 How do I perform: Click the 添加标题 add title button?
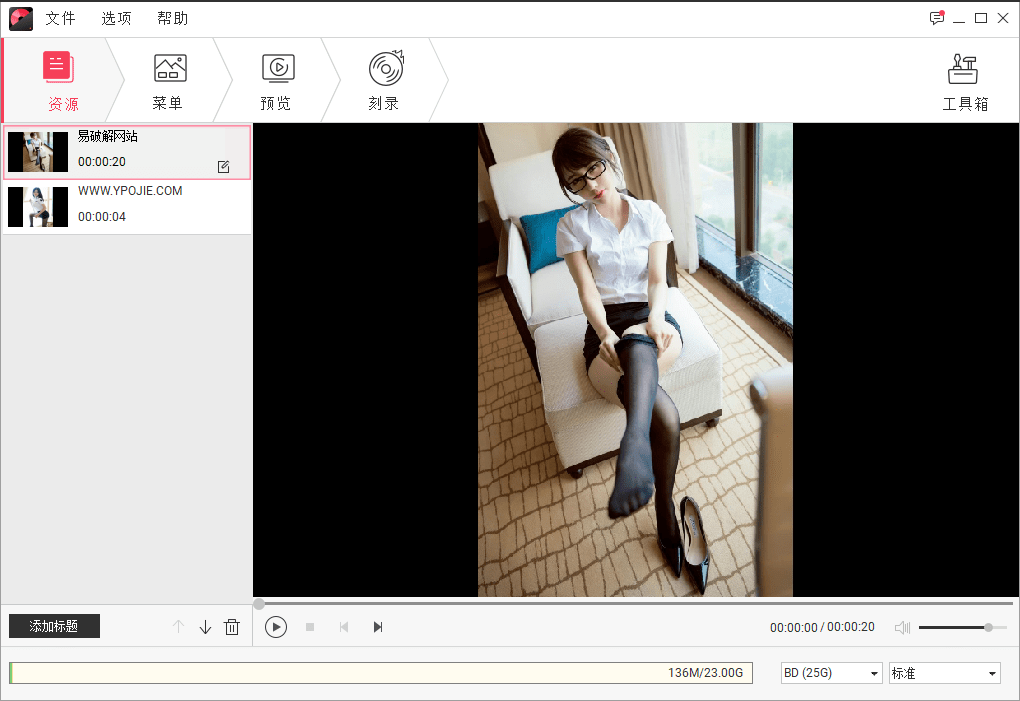coord(53,625)
